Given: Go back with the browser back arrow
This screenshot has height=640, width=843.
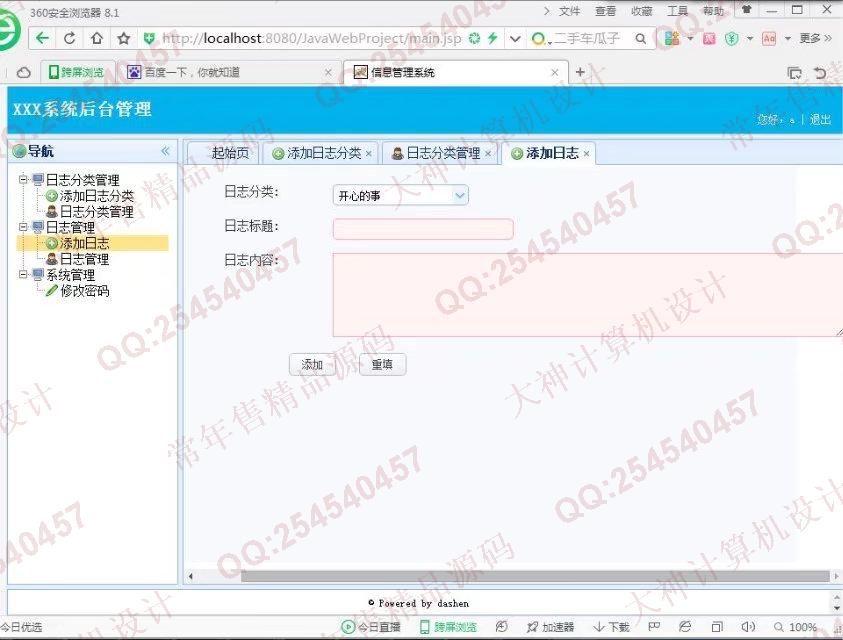Looking at the screenshot, I should 42,39.
